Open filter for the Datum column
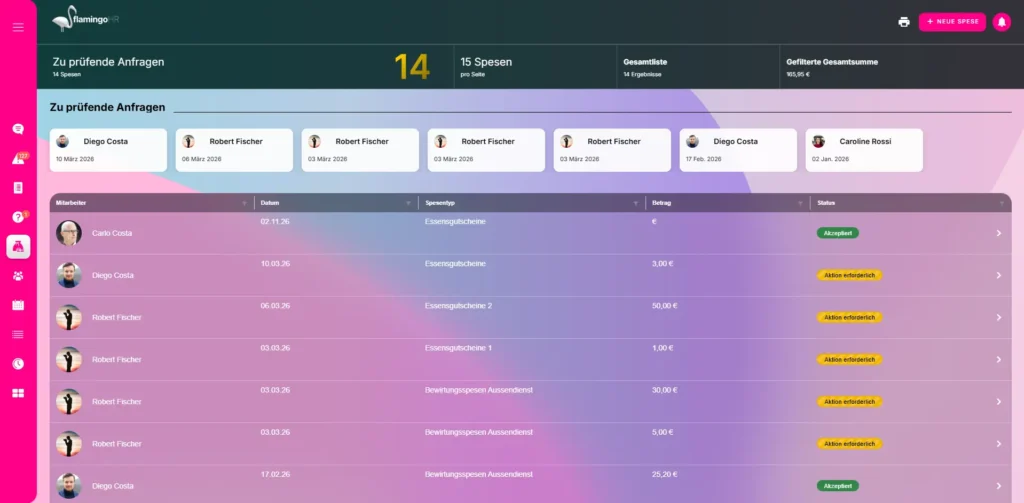Viewport: 1024px width, 503px height. tap(408, 203)
